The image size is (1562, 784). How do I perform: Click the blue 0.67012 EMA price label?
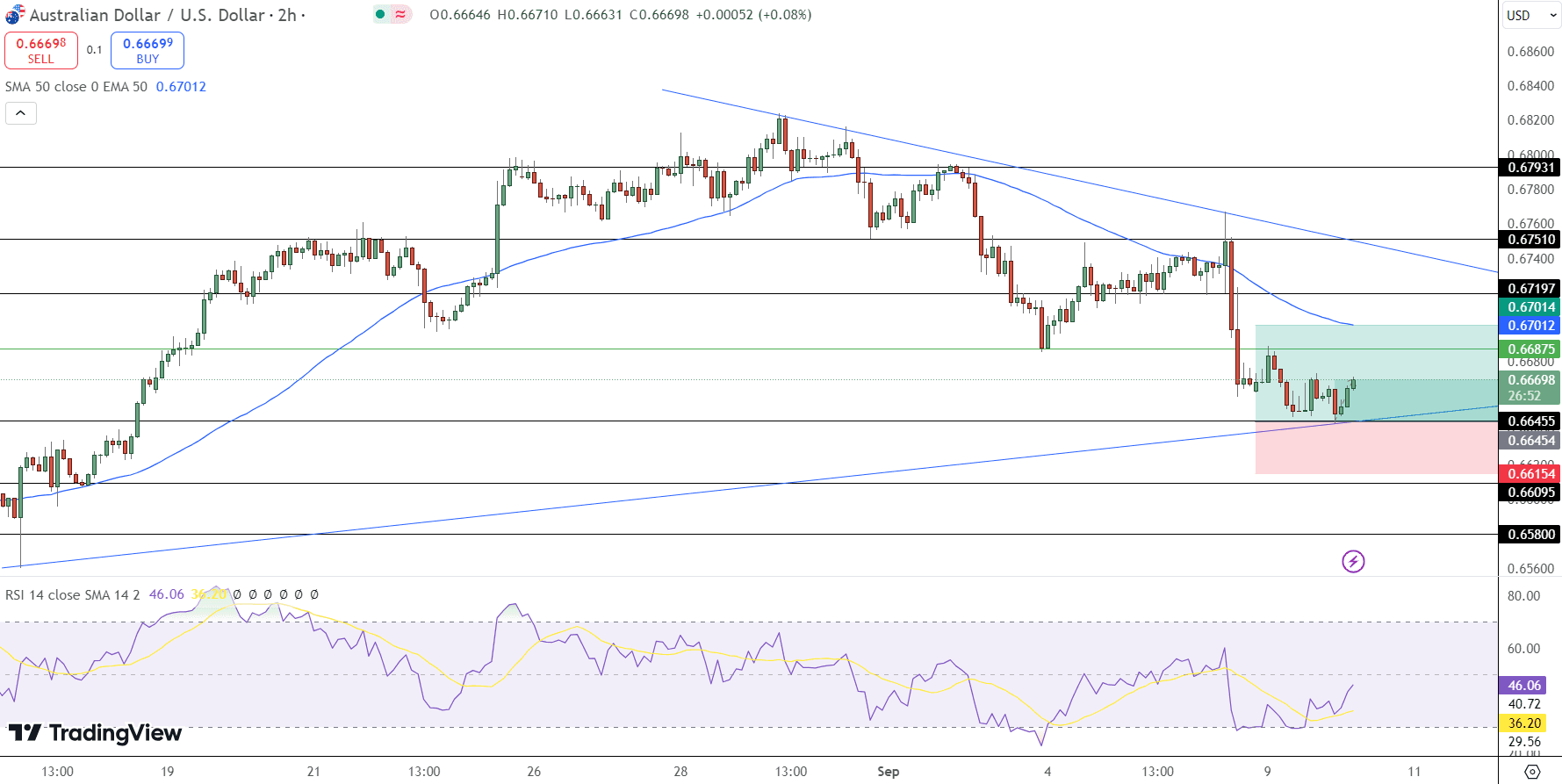coord(1530,326)
